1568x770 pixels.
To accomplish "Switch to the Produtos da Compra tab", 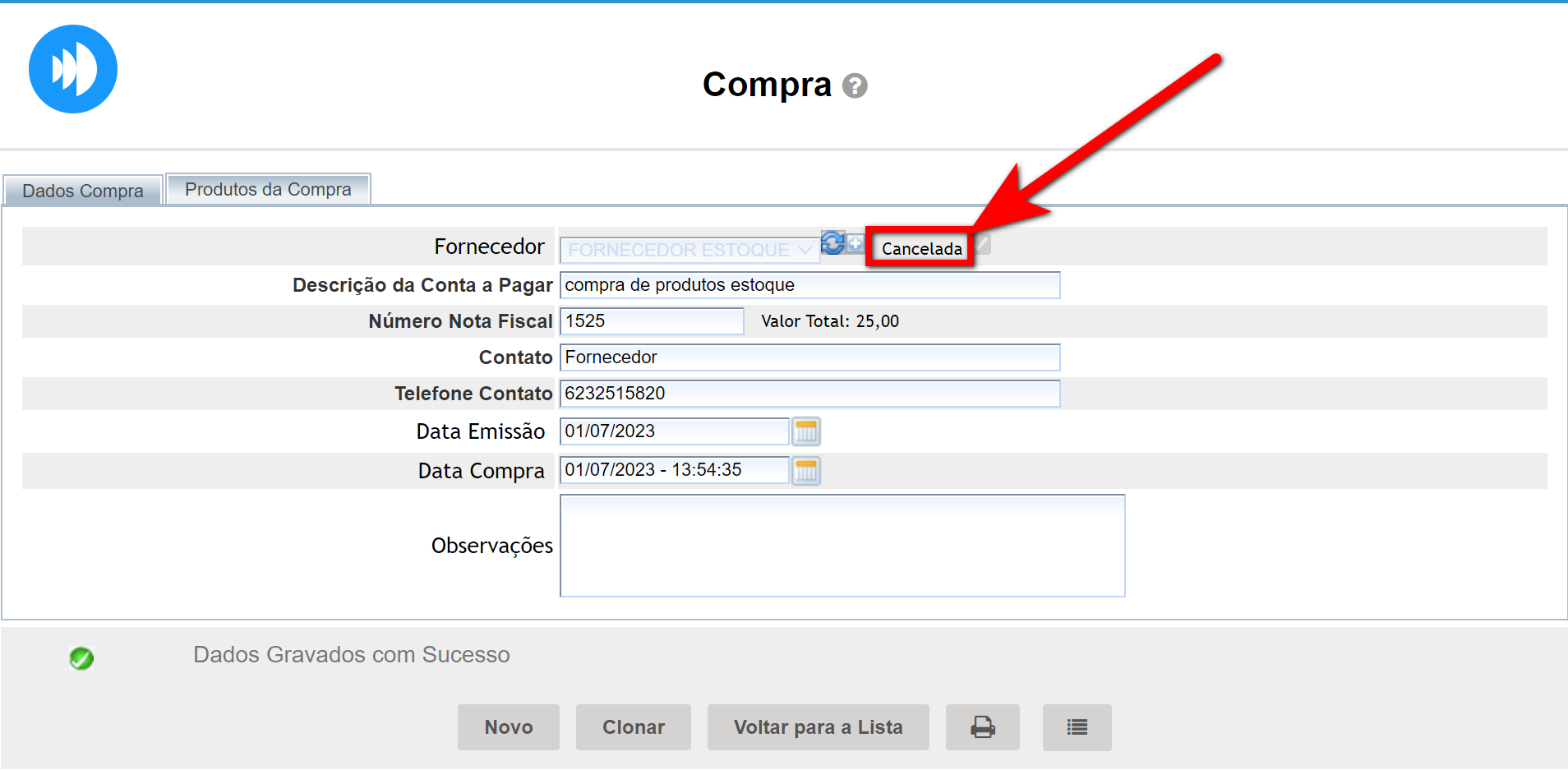I will coord(268,190).
